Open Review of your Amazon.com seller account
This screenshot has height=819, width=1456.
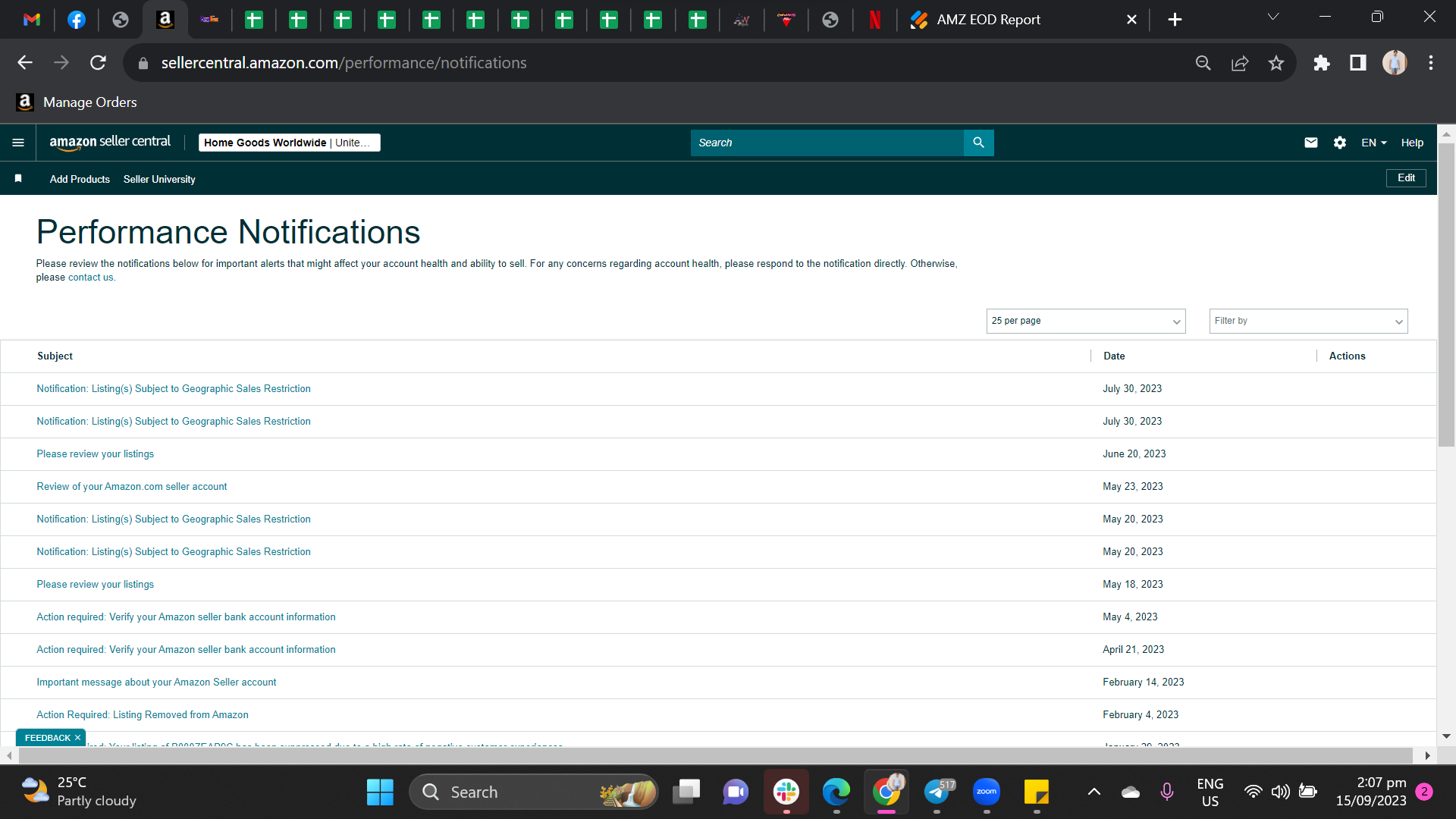pyautogui.click(x=132, y=486)
